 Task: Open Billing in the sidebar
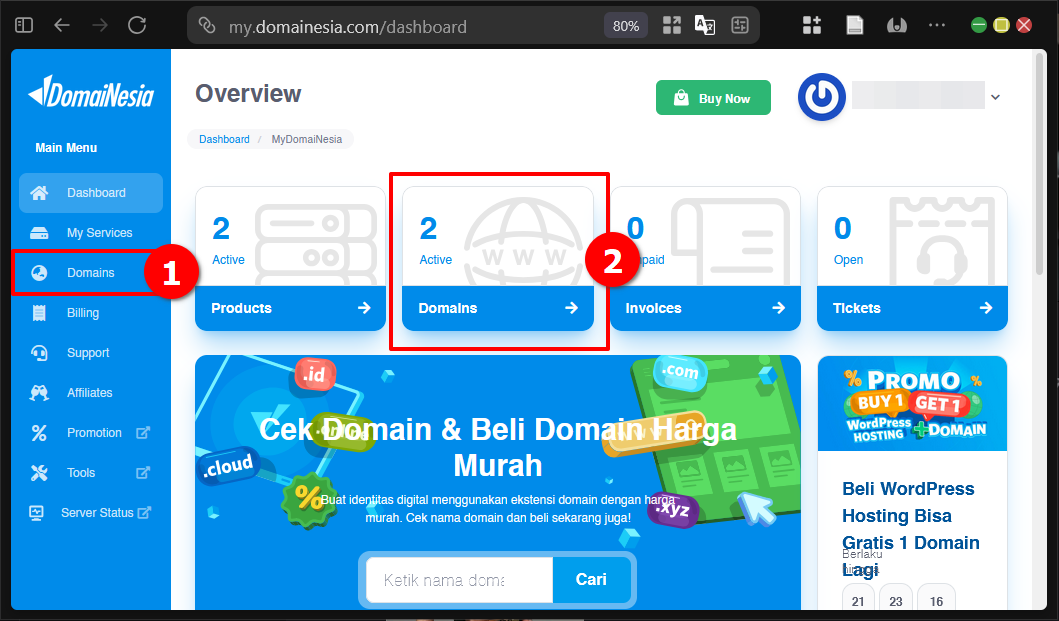tap(91, 312)
